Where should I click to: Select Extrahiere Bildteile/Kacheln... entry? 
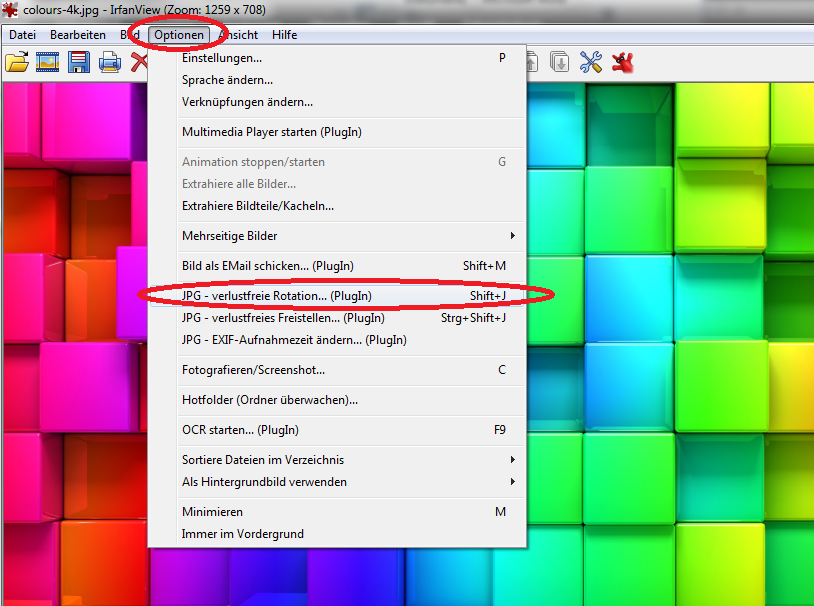point(337,206)
